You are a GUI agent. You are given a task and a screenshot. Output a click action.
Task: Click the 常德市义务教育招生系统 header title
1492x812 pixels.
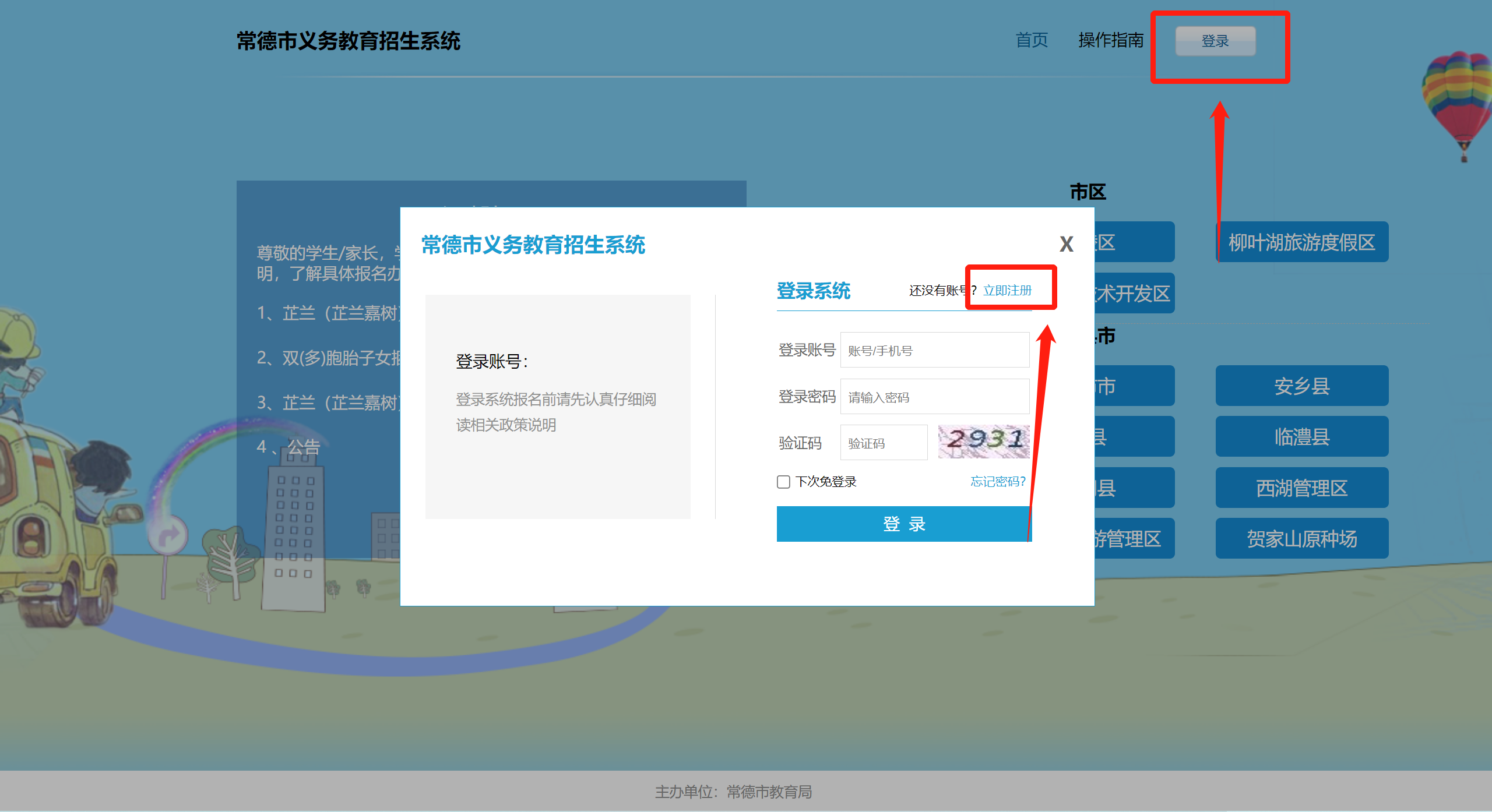pos(348,41)
